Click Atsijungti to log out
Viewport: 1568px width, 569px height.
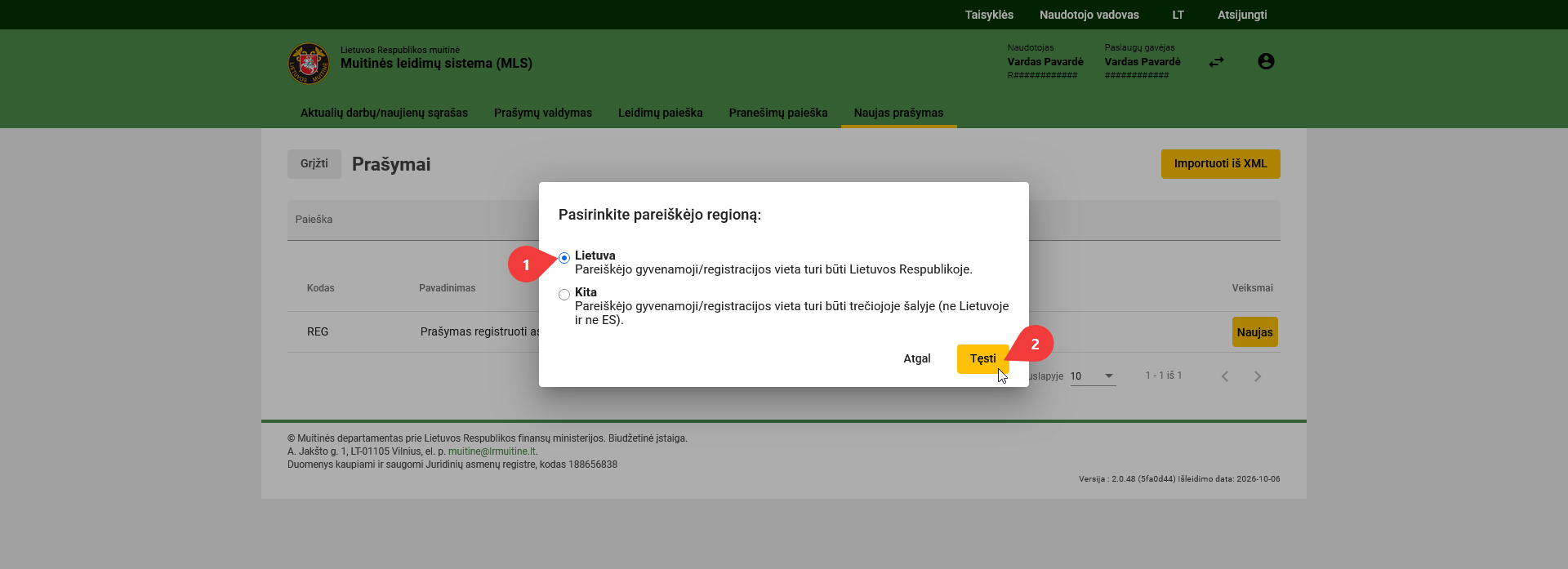coord(1242,15)
